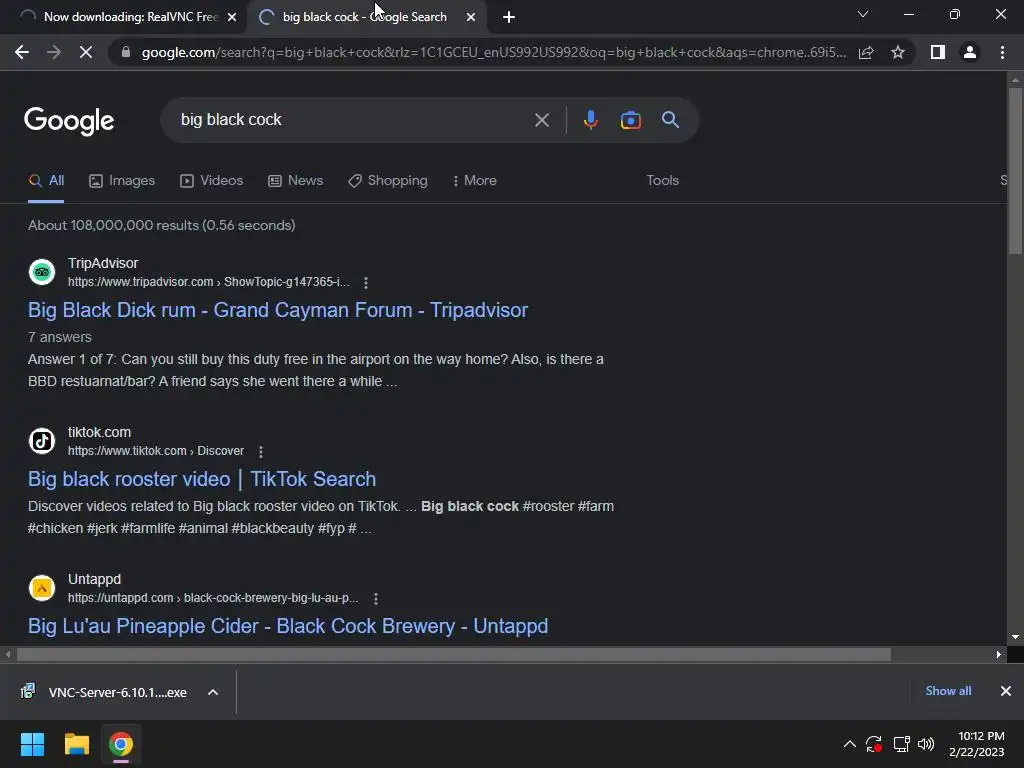Select the News results tab

[x=296, y=181]
